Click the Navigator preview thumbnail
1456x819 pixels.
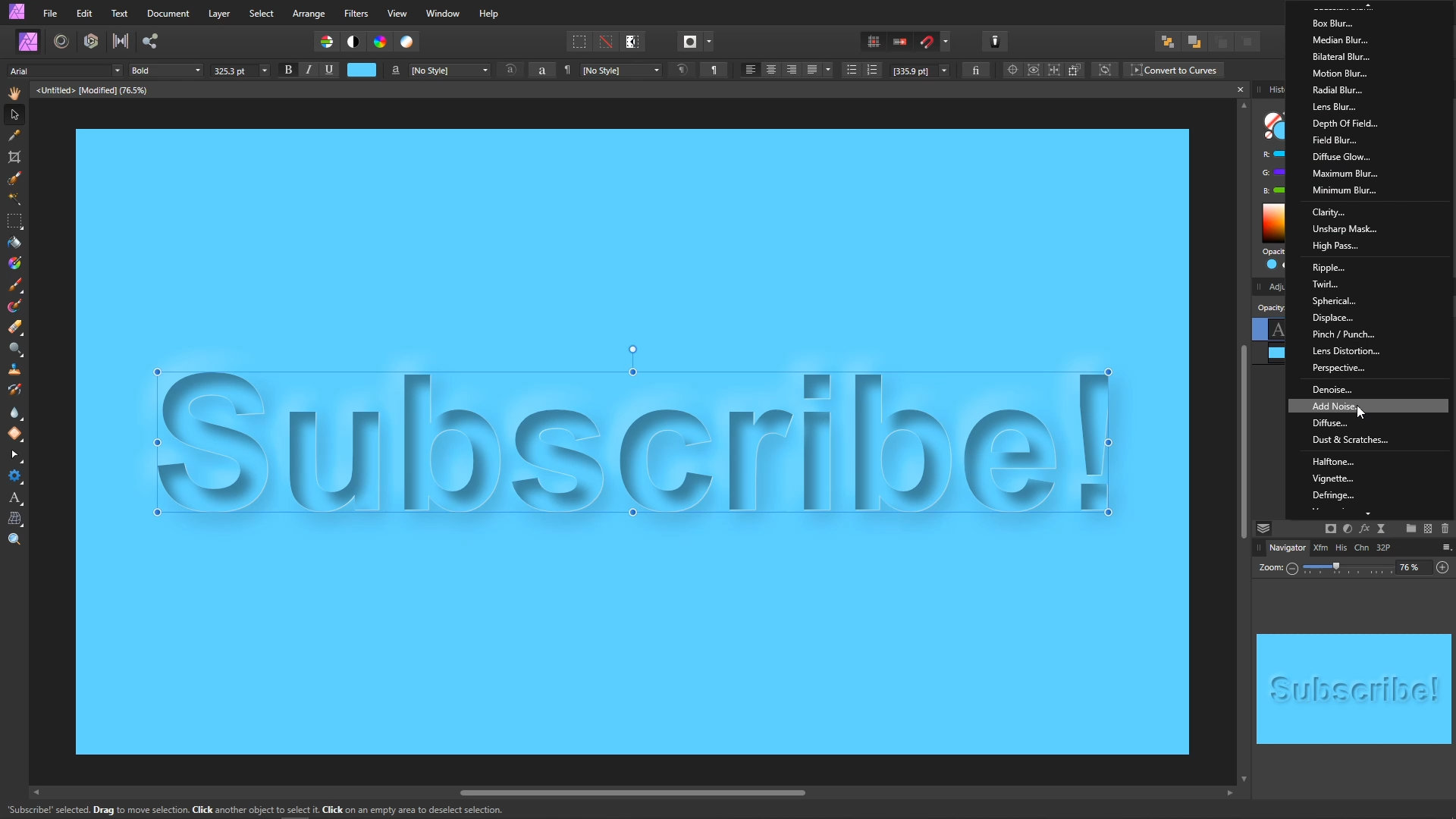click(1353, 689)
